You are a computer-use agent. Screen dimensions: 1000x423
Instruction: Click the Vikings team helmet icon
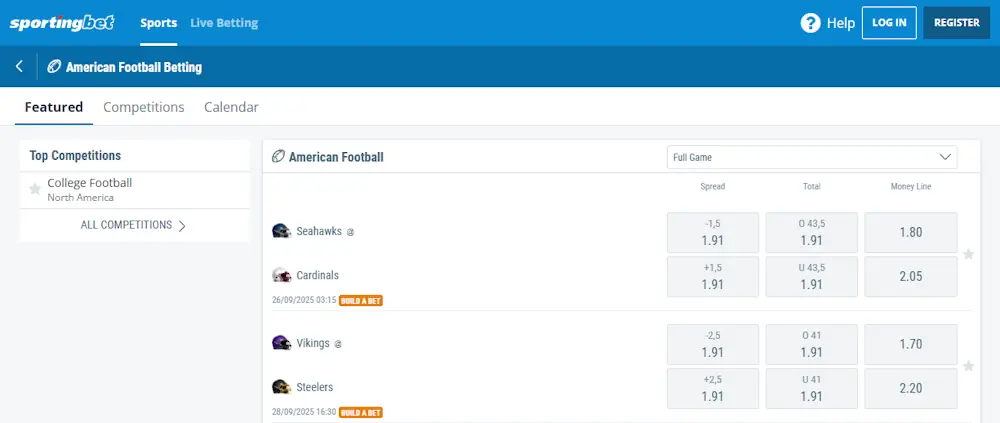(x=281, y=343)
